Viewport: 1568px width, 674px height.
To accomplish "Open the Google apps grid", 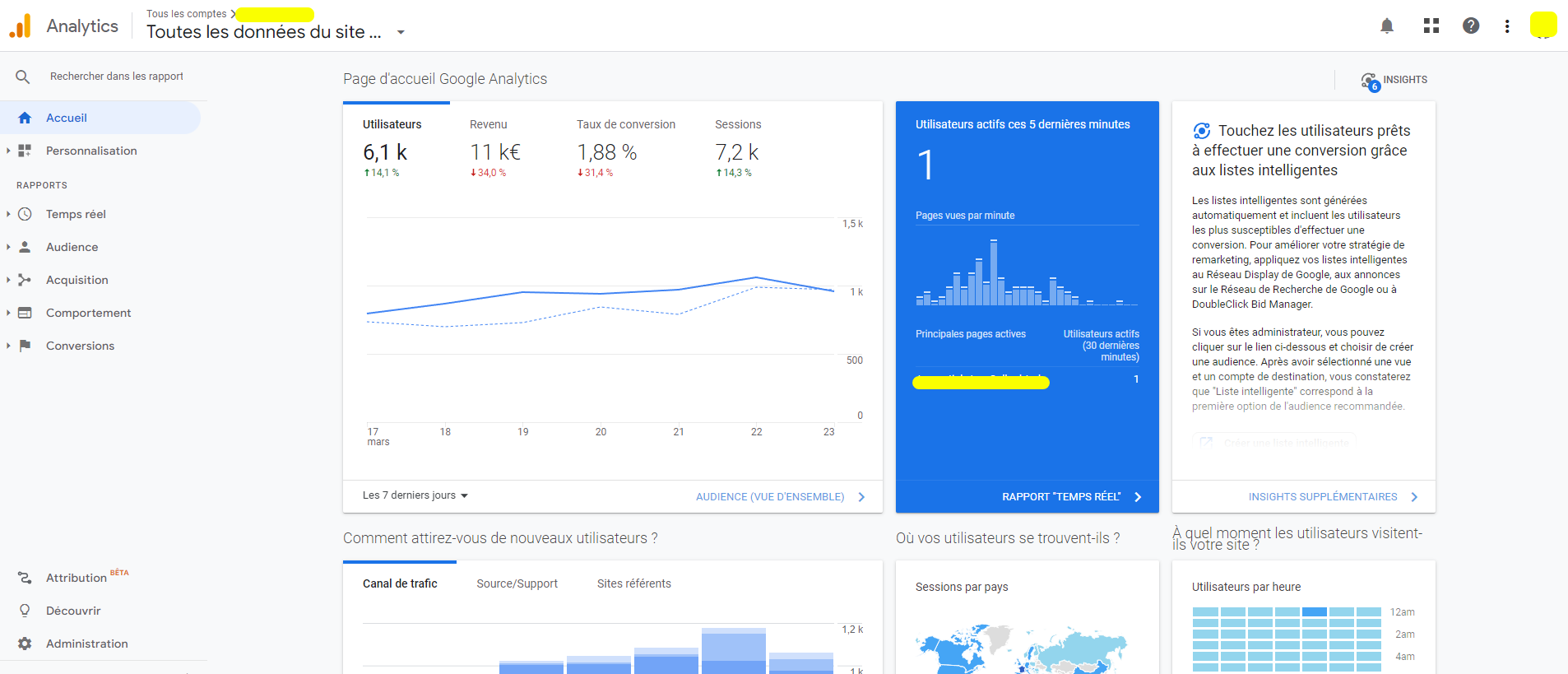I will click(1431, 26).
